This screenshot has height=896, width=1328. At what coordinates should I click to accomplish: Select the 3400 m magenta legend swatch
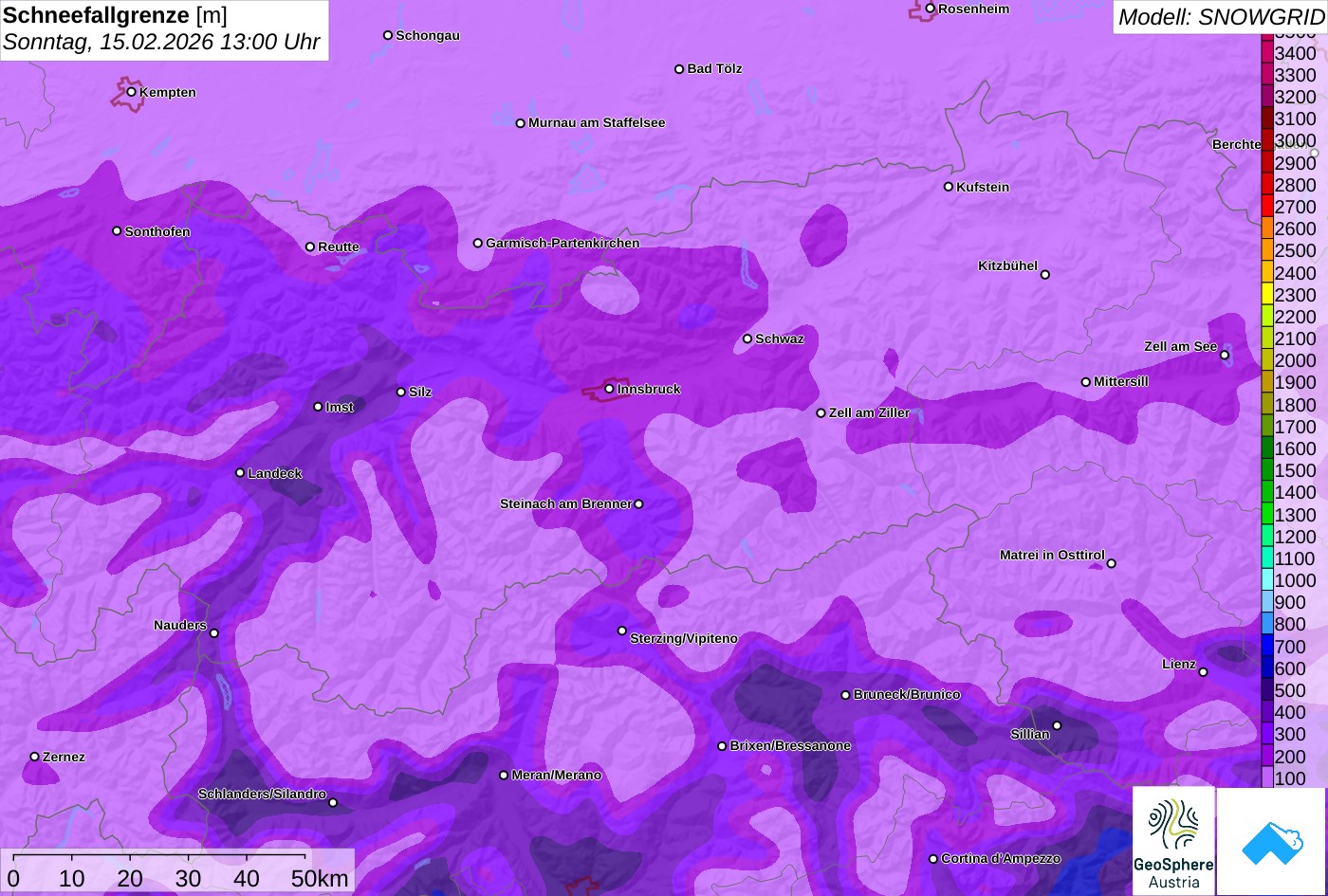[x=1266, y=53]
